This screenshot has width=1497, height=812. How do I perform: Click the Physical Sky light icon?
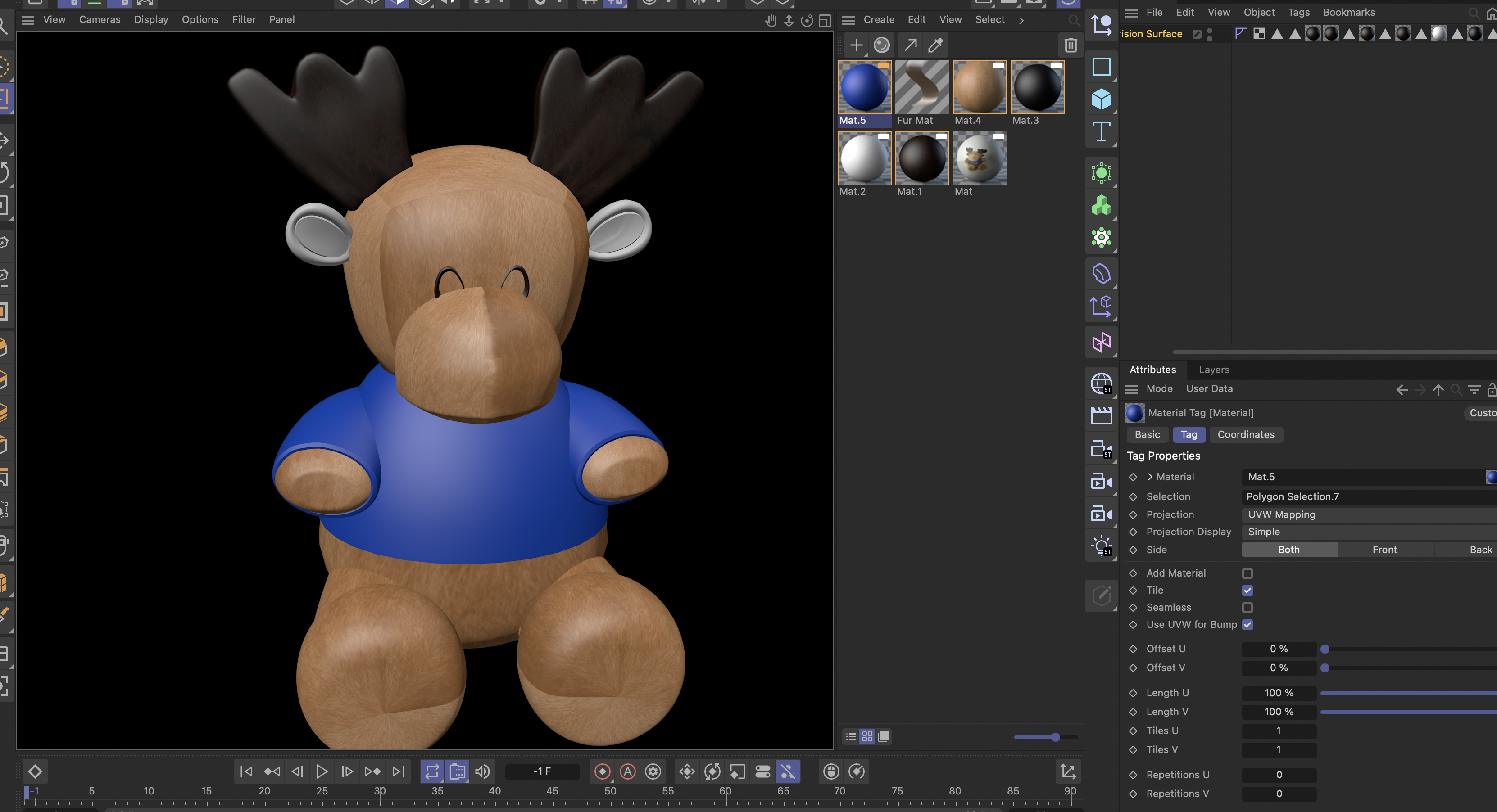1101,545
